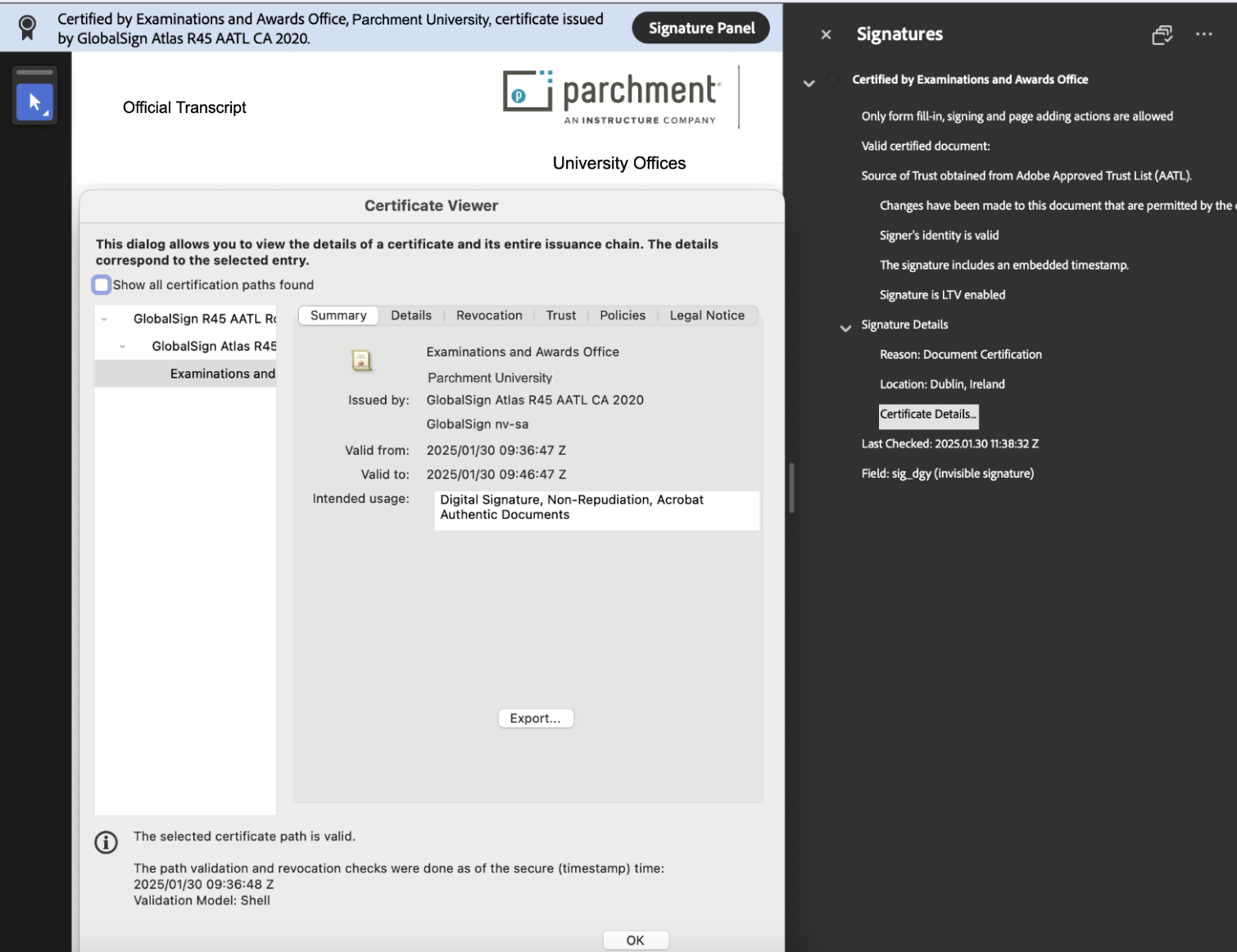Viewport: 1237px width, 952px height.
Task: Click the info icon beside the path validity message
Action: click(106, 842)
